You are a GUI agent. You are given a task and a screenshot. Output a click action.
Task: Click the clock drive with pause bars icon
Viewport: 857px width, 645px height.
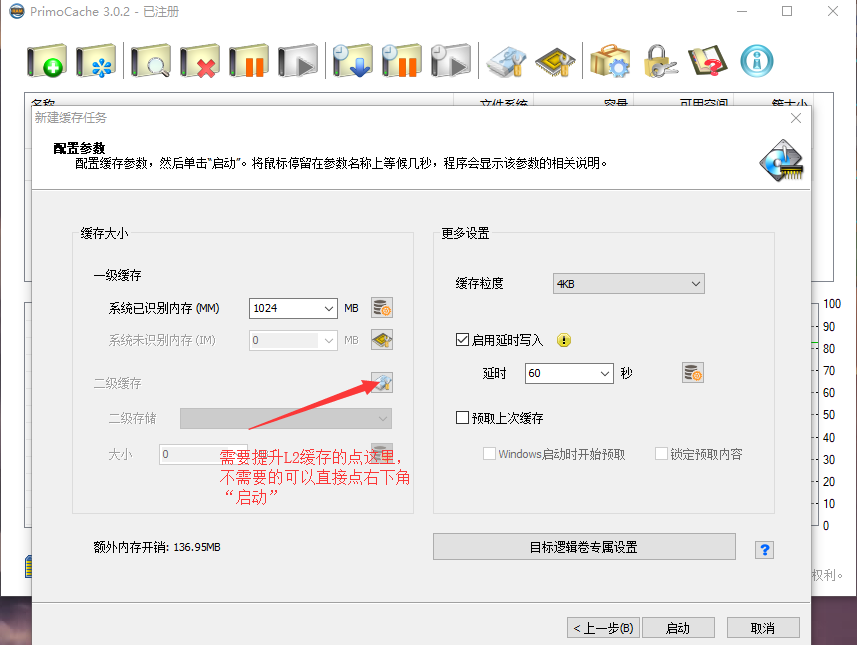tap(402, 61)
